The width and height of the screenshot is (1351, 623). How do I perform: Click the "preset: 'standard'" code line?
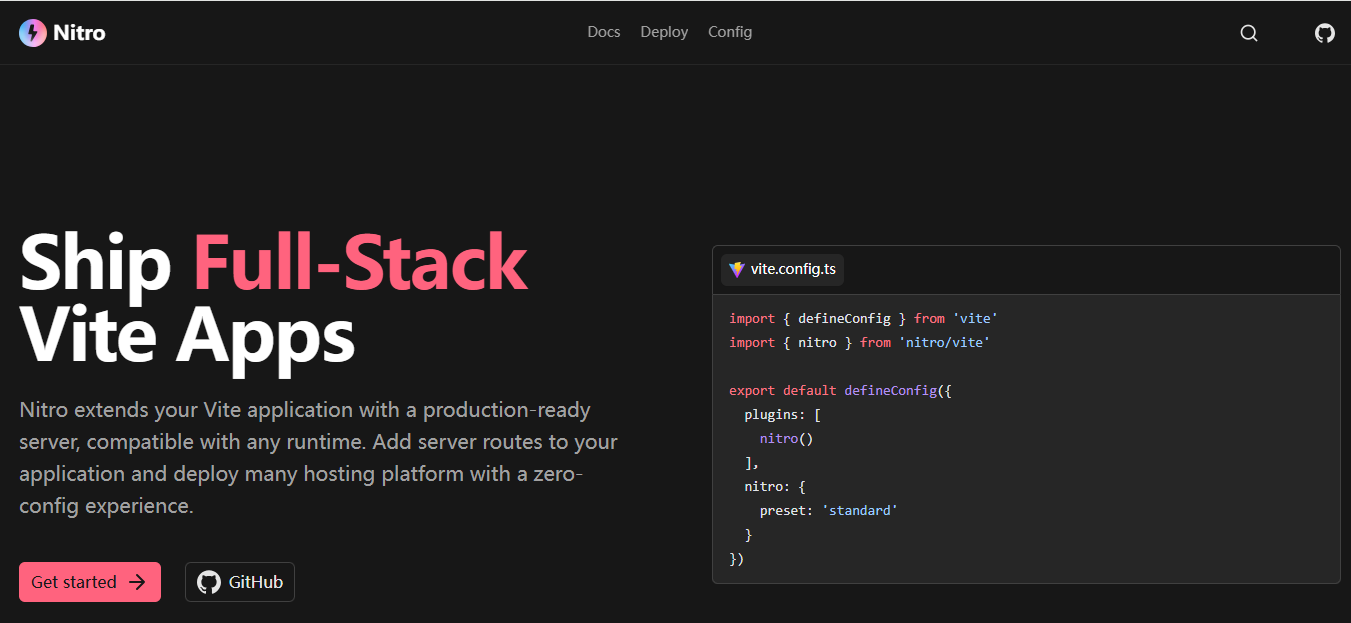(828, 510)
